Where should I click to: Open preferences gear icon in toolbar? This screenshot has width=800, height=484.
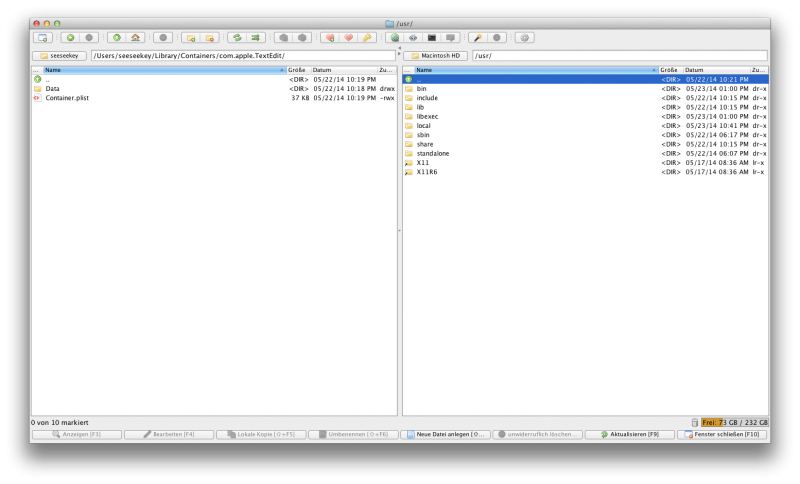525,38
